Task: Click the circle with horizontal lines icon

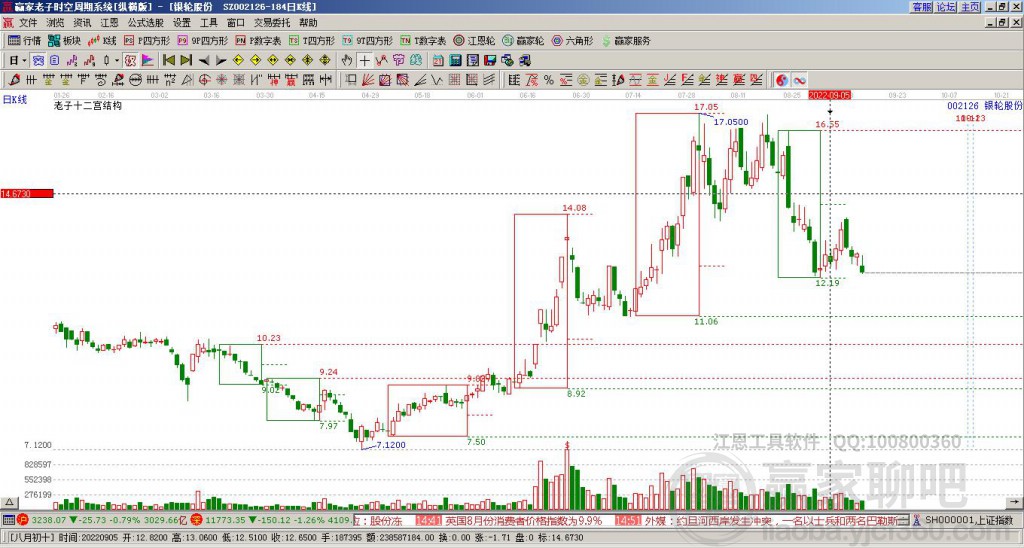Action: [135, 80]
